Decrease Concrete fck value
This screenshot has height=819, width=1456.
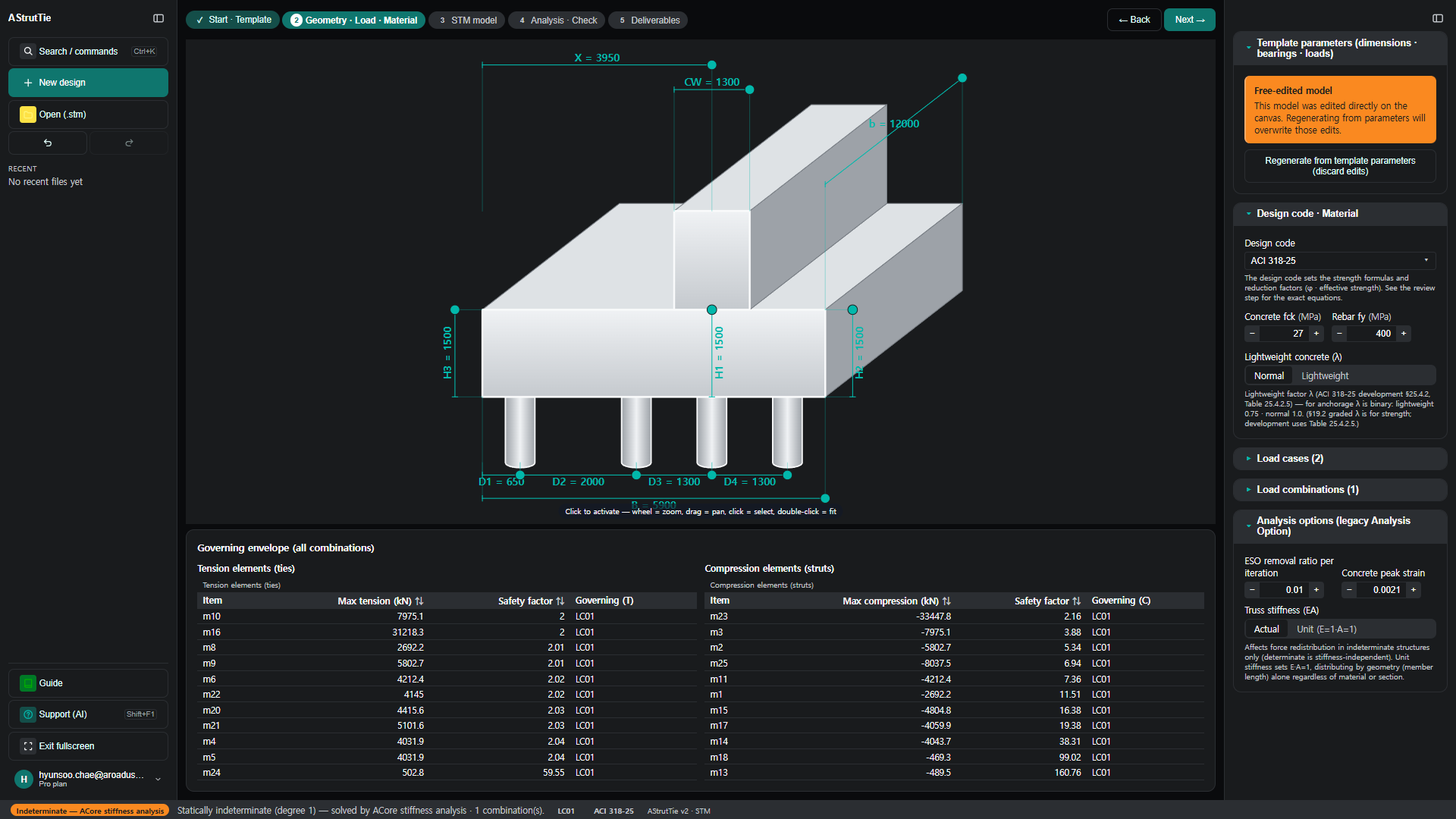pos(1252,334)
